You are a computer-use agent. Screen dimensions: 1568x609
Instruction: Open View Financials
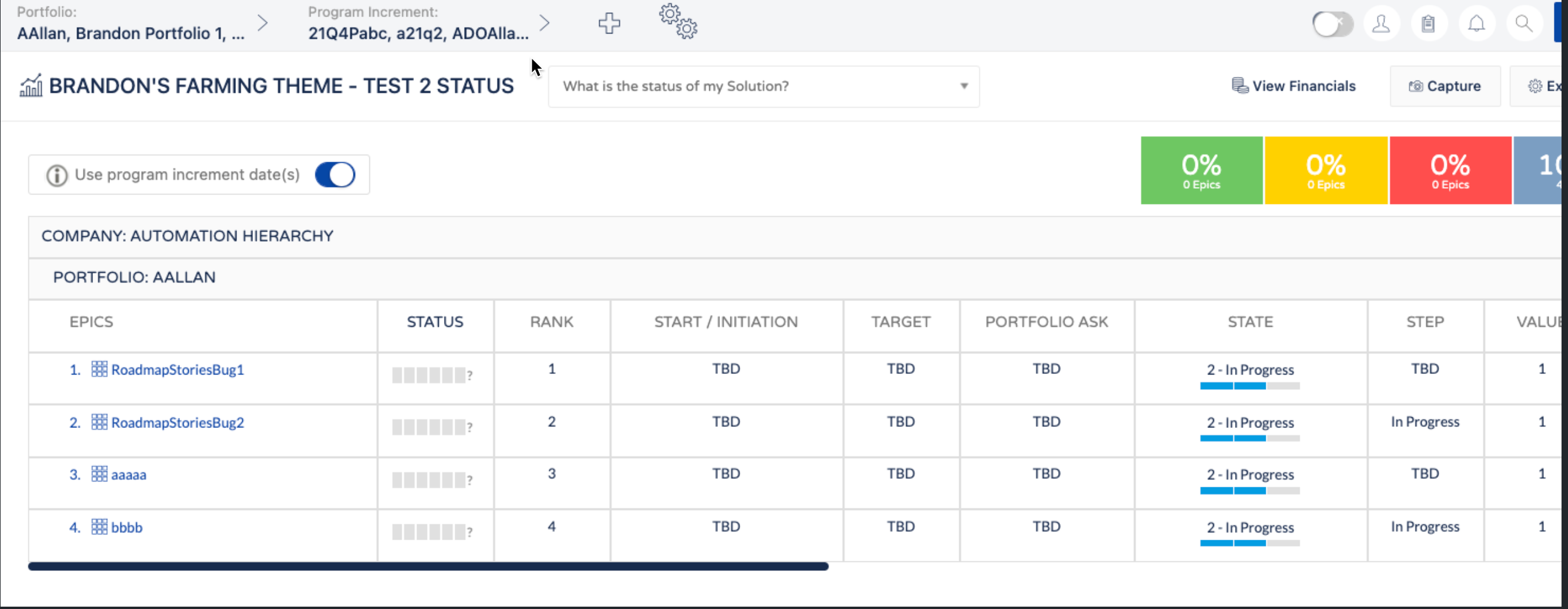(1294, 85)
